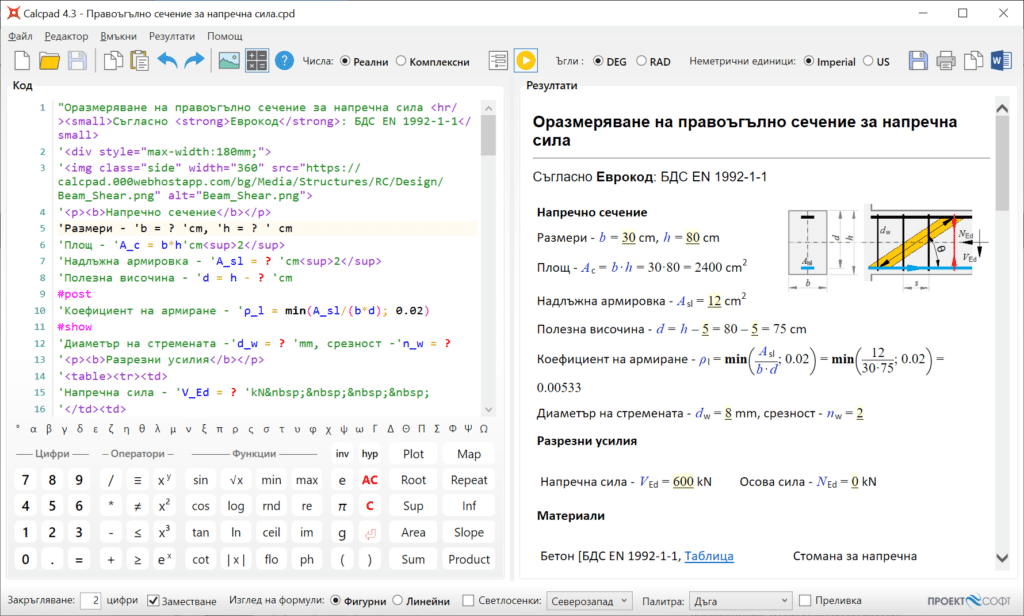Insert an image with the picture icon
This screenshot has width=1024, height=616.
pos(229,61)
